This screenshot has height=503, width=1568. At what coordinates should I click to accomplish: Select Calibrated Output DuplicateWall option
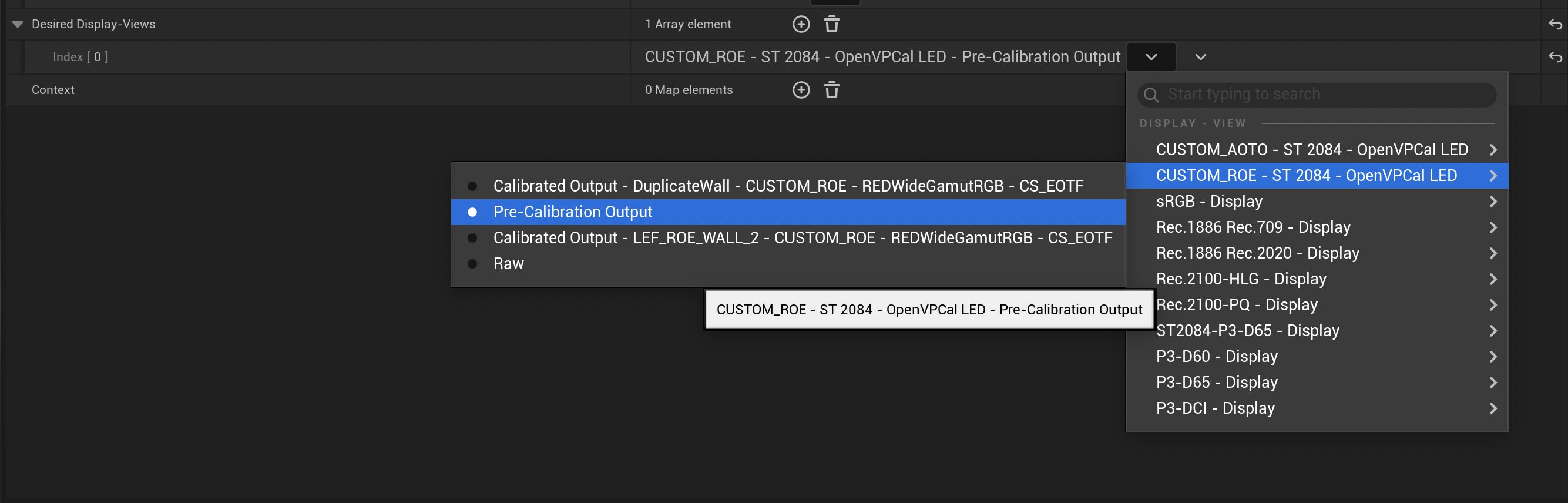click(x=788, y=186)
